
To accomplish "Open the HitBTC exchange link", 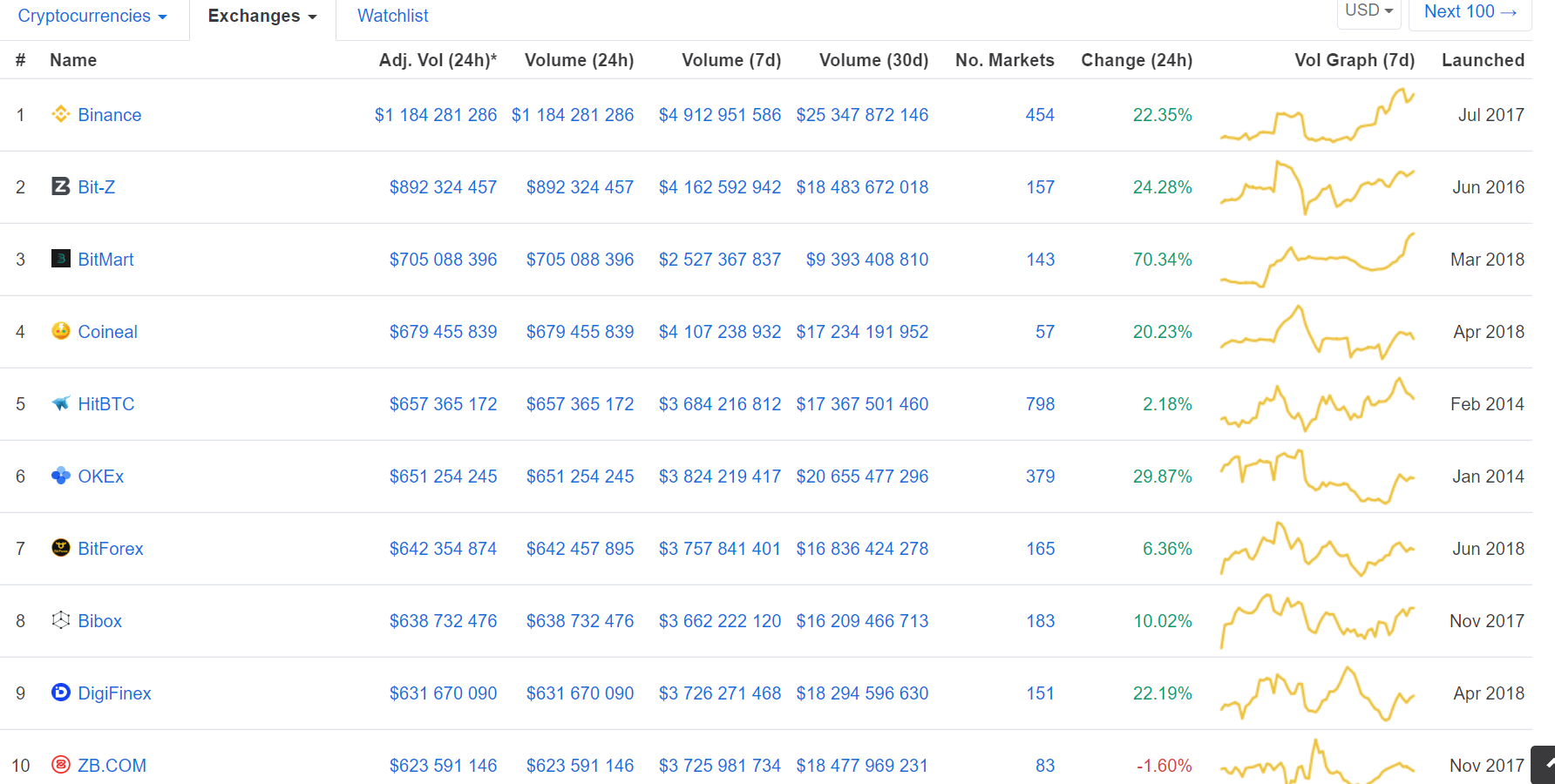I will click(106, 404).
